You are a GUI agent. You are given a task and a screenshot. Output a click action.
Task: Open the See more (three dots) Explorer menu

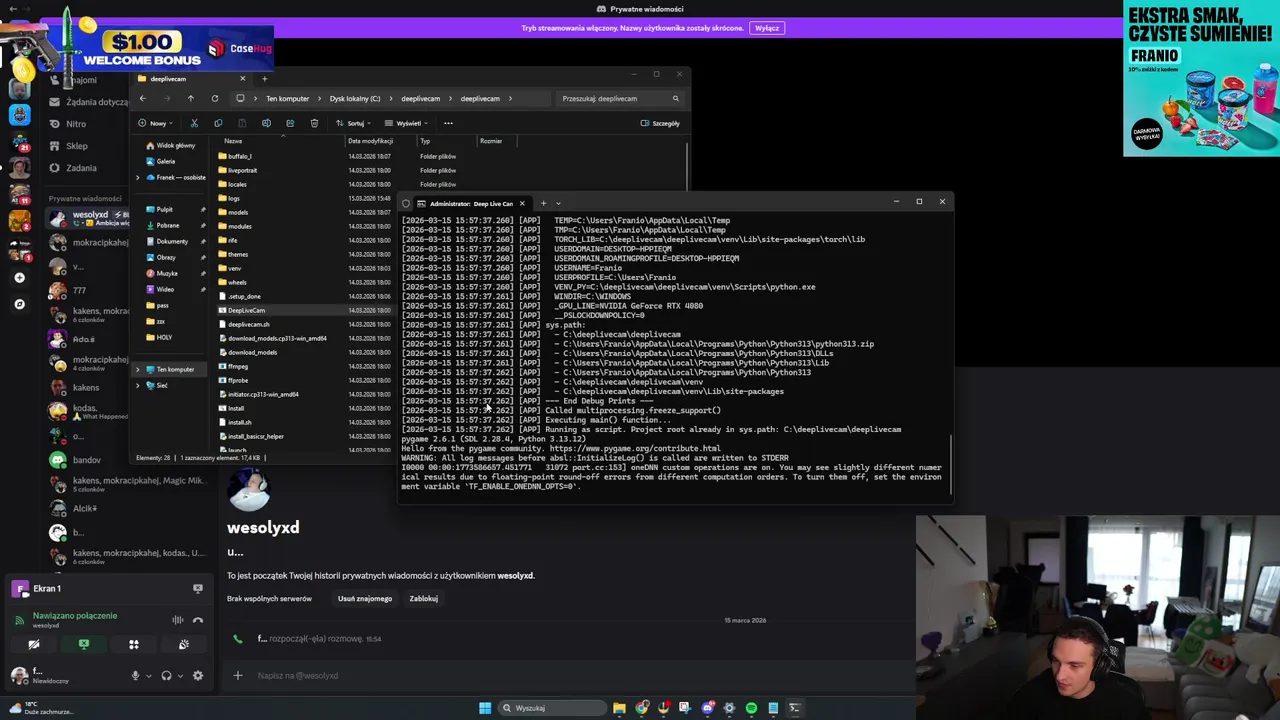tap(448, 123)
